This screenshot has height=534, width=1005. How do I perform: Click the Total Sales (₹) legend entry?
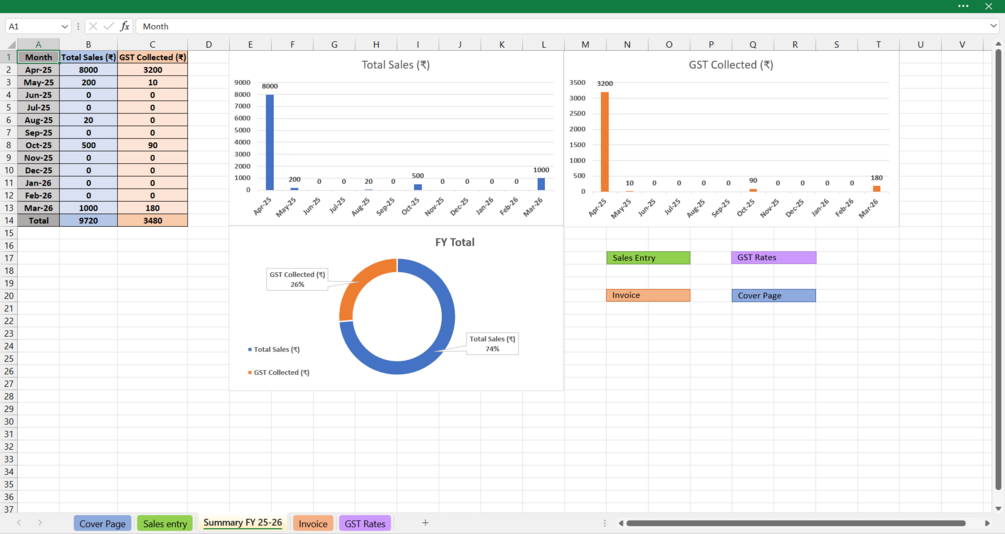coord(274,349)
